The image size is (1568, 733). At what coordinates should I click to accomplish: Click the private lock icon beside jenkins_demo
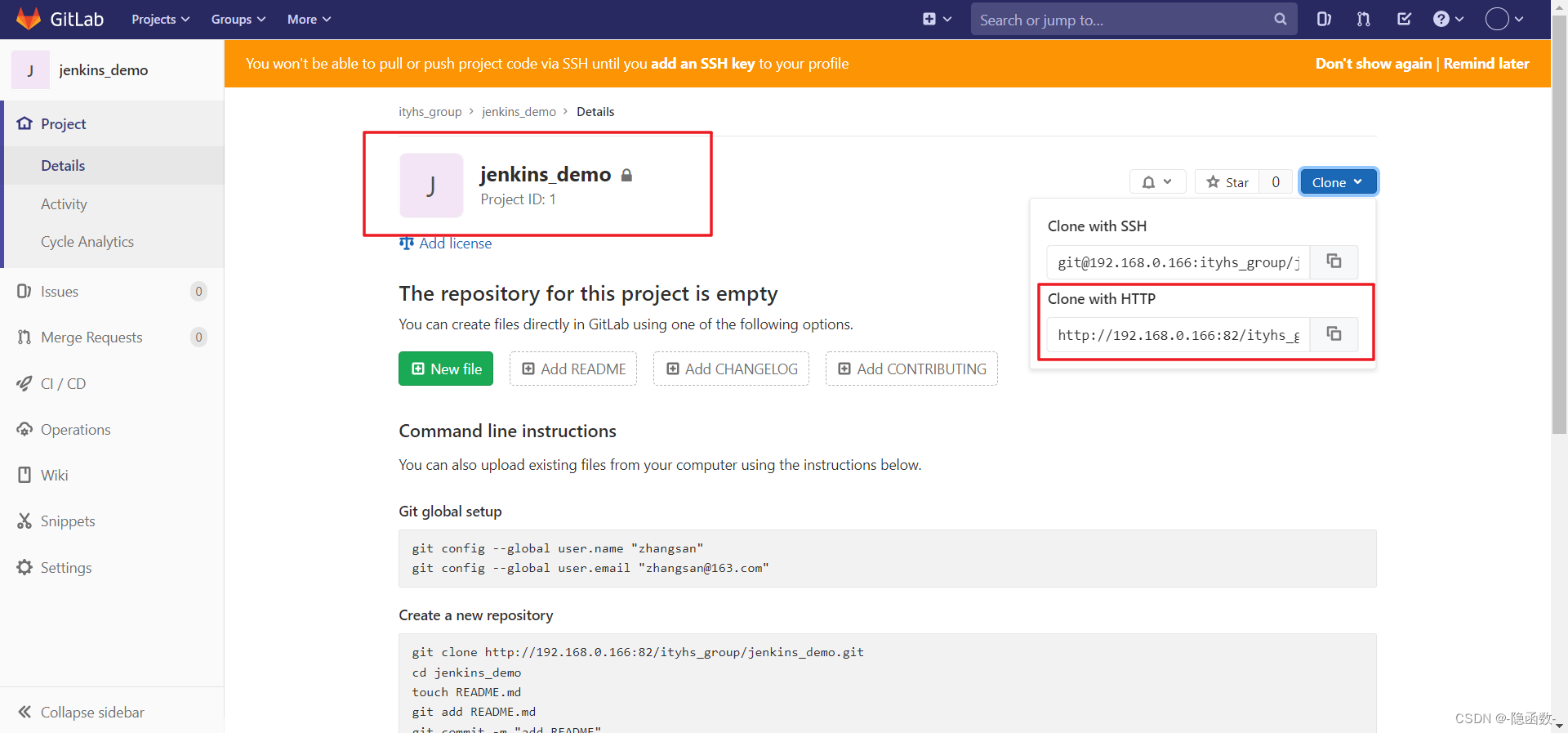[626, 175]
